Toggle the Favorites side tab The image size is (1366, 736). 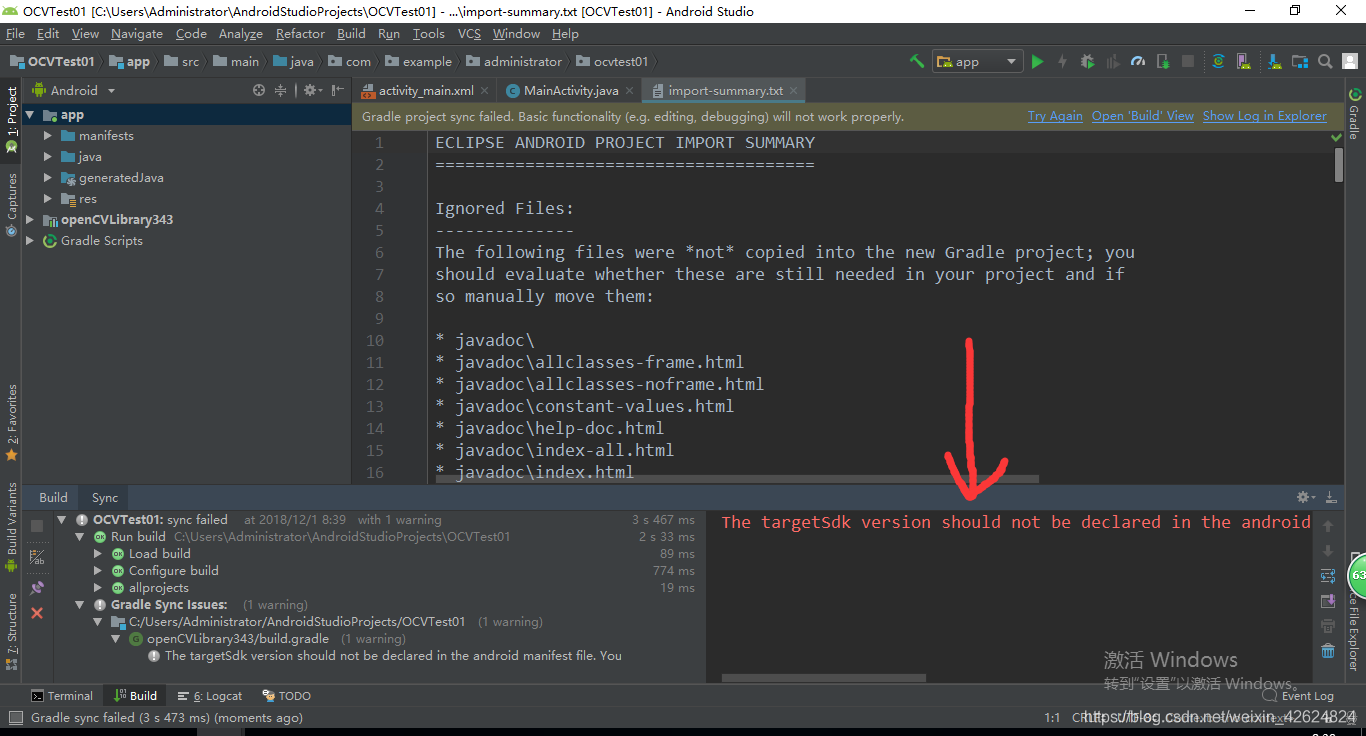(x=11, y=422)
